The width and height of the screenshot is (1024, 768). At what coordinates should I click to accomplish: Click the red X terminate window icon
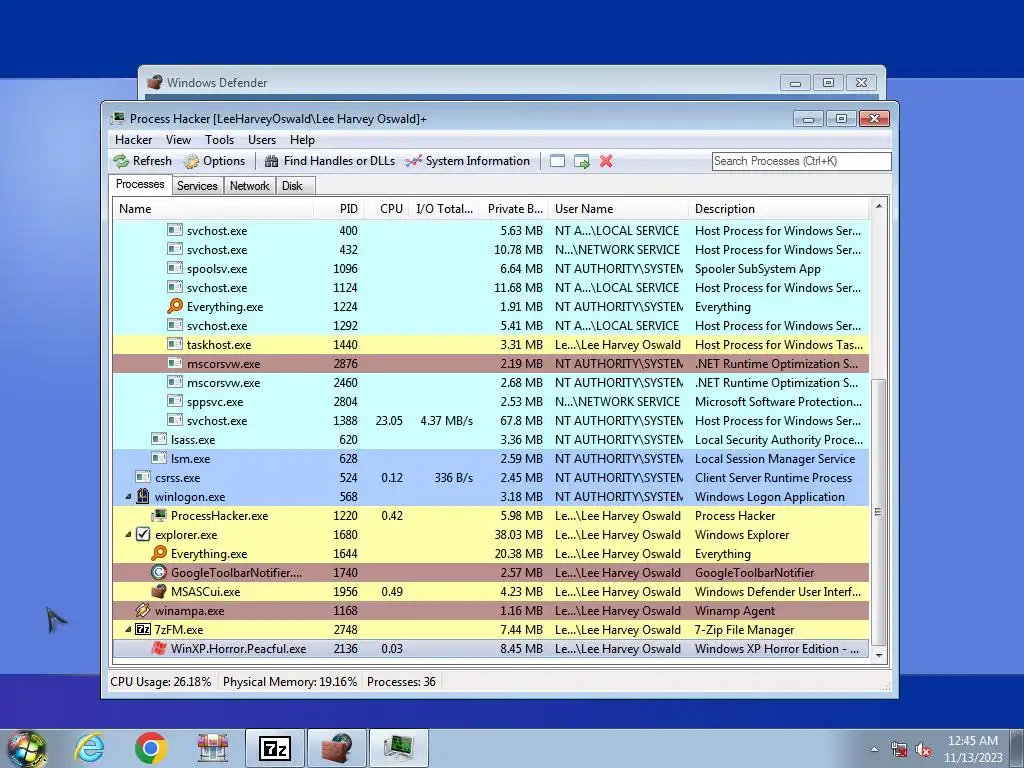606,161
